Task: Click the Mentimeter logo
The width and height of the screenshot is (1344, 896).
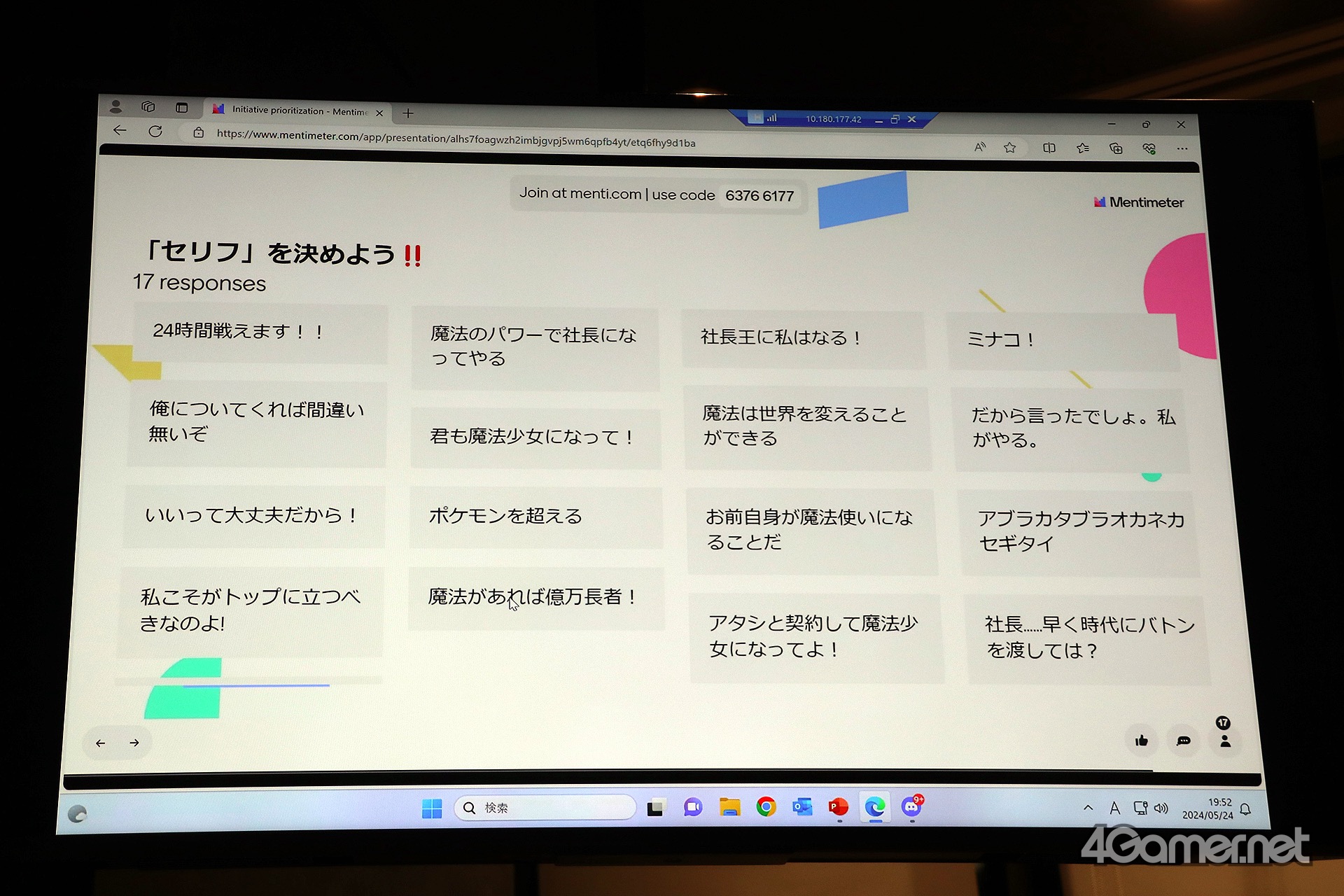Action: pos(1139,202)
